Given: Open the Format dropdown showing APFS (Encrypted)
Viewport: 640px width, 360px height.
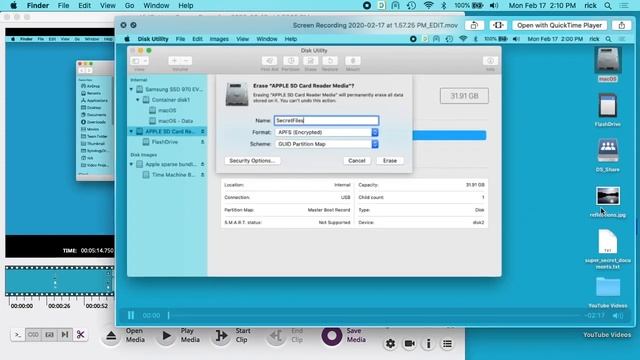Looking at the screenshot, I should click(327, 132).
